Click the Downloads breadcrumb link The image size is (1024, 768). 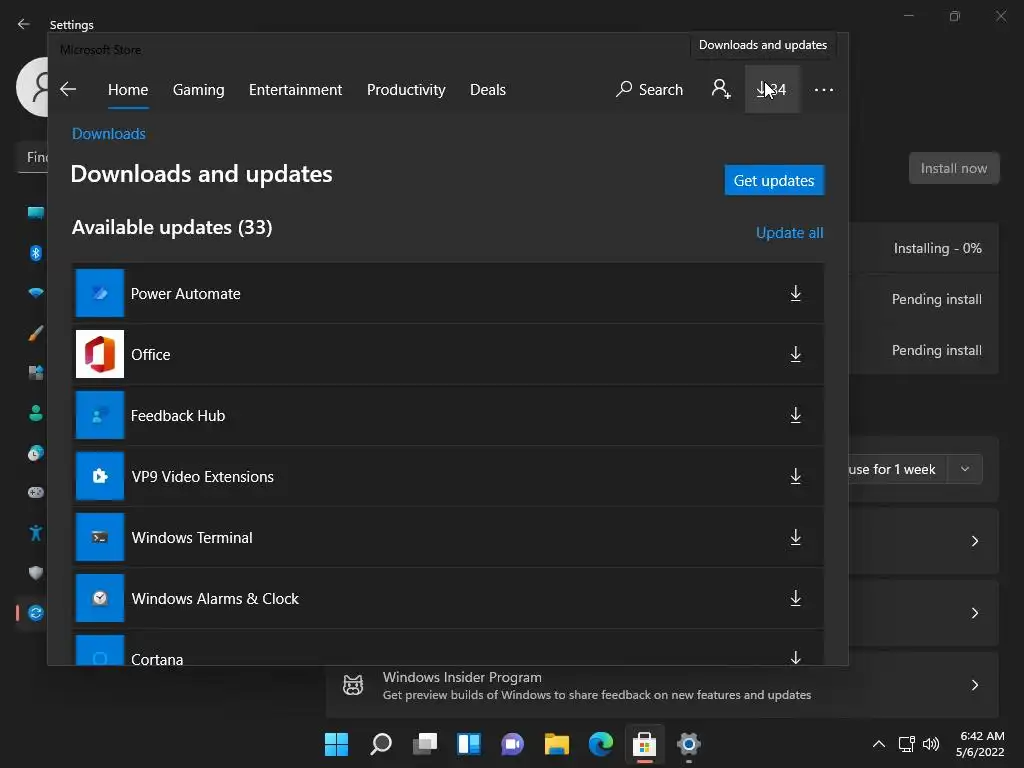click(108, 134)
